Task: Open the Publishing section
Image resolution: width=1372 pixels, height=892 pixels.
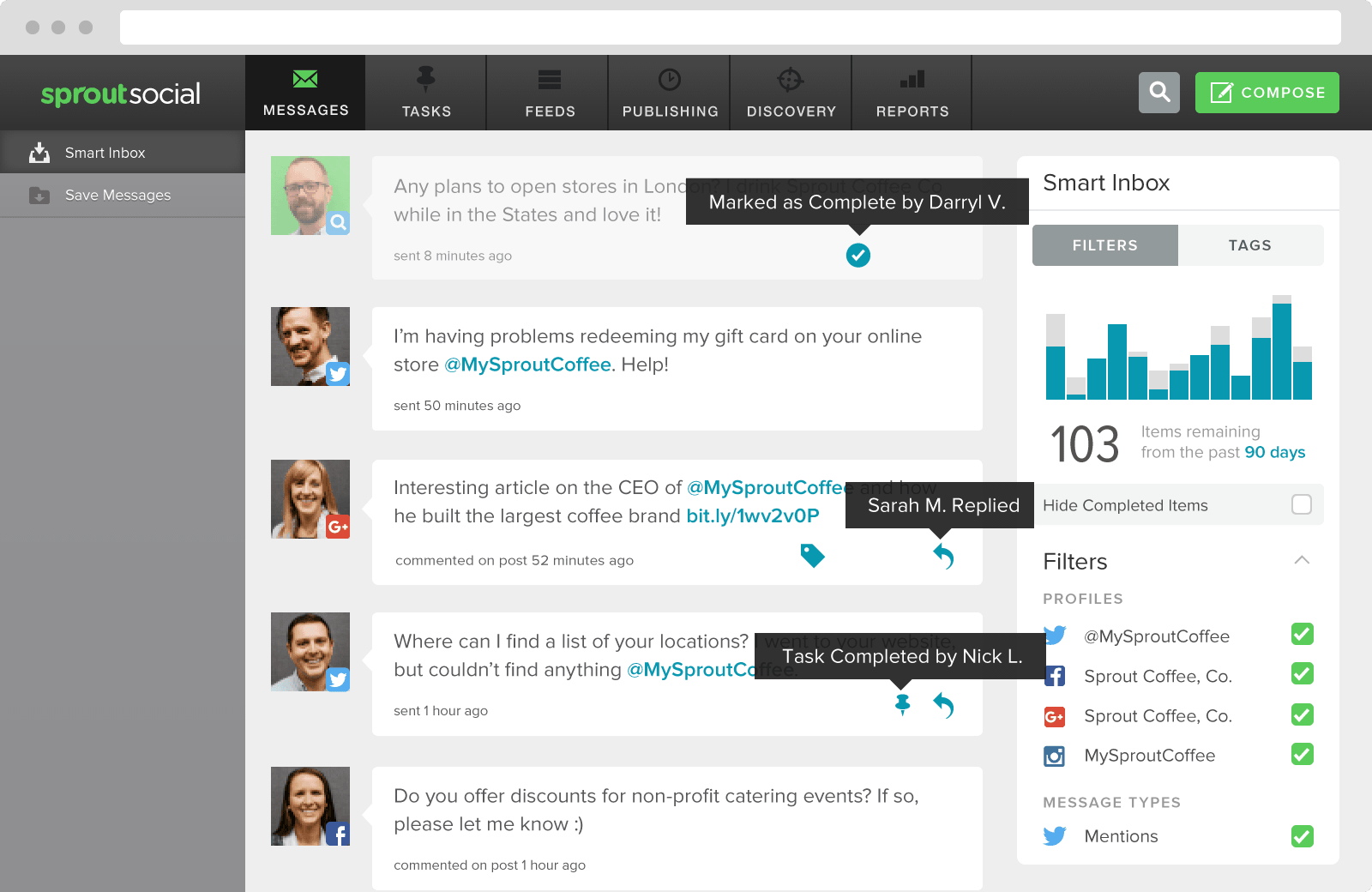Action: [x=668, y=92]
